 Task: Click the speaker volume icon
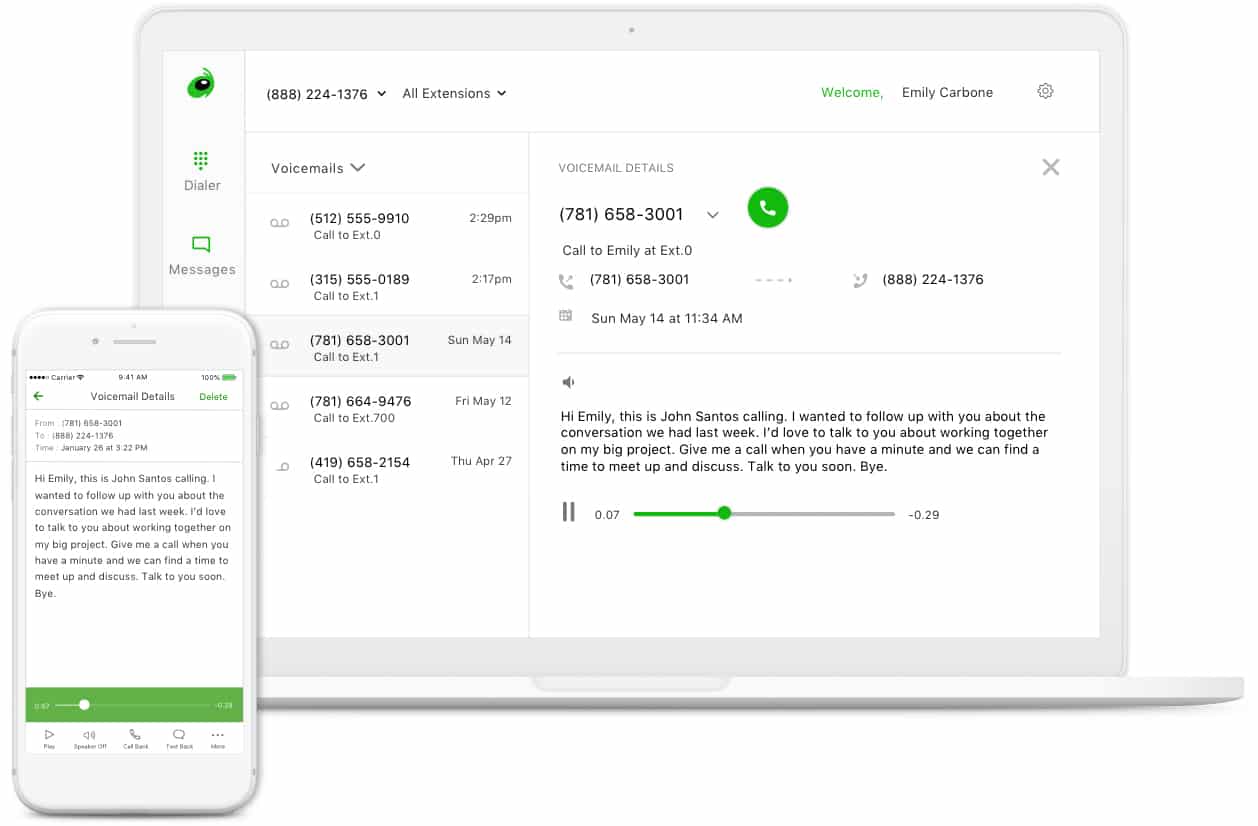(x=568, y=382)
